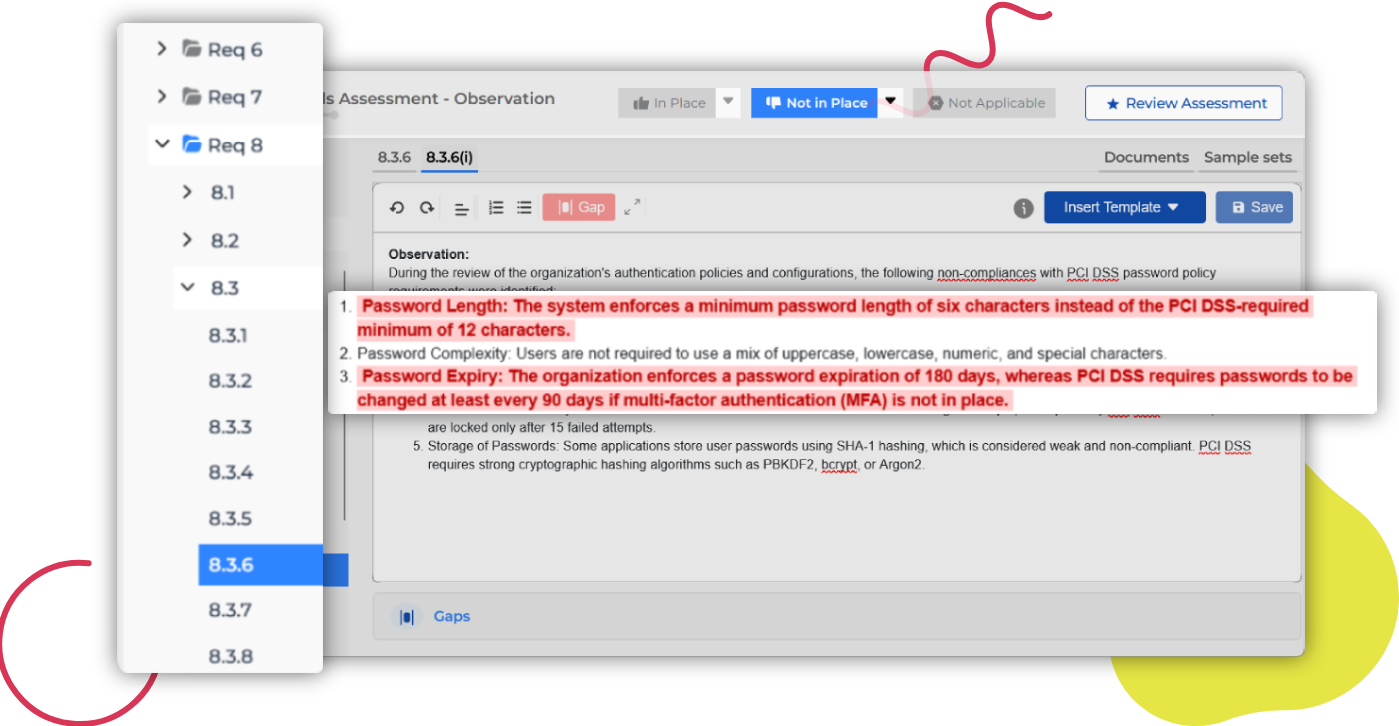The image size is (1399, 726).
Task: Click the Req 7 folder icon
Action: point(191,96)
